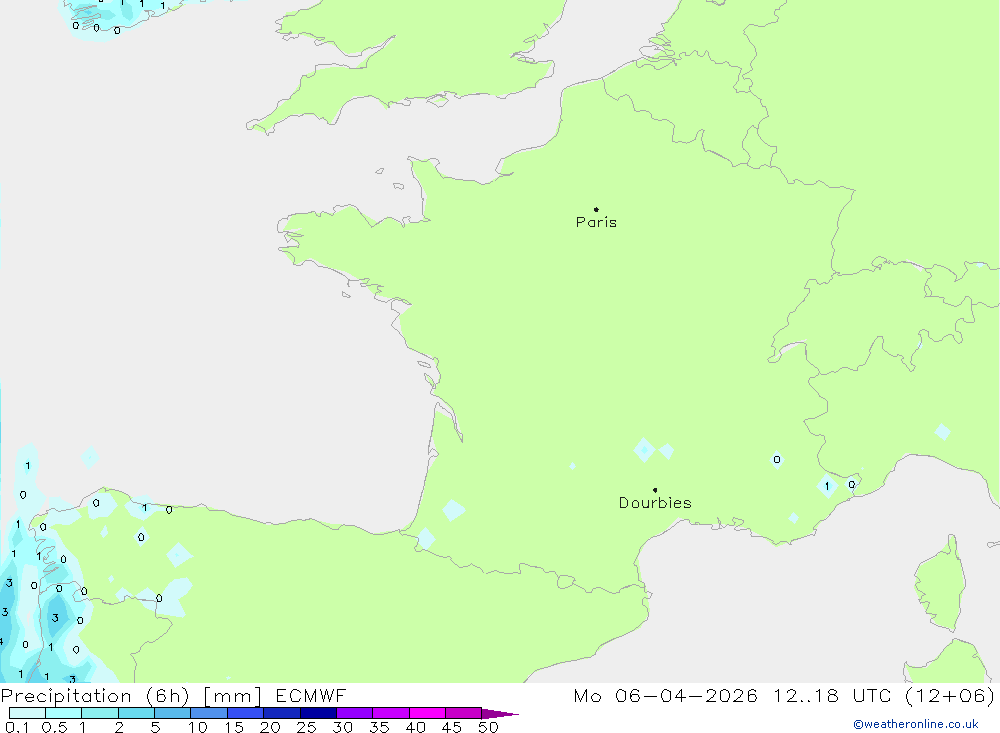The width and height of the screenshot is (1000, 733).
Task: Click the Dourbies city label
Action: [655, 503]
